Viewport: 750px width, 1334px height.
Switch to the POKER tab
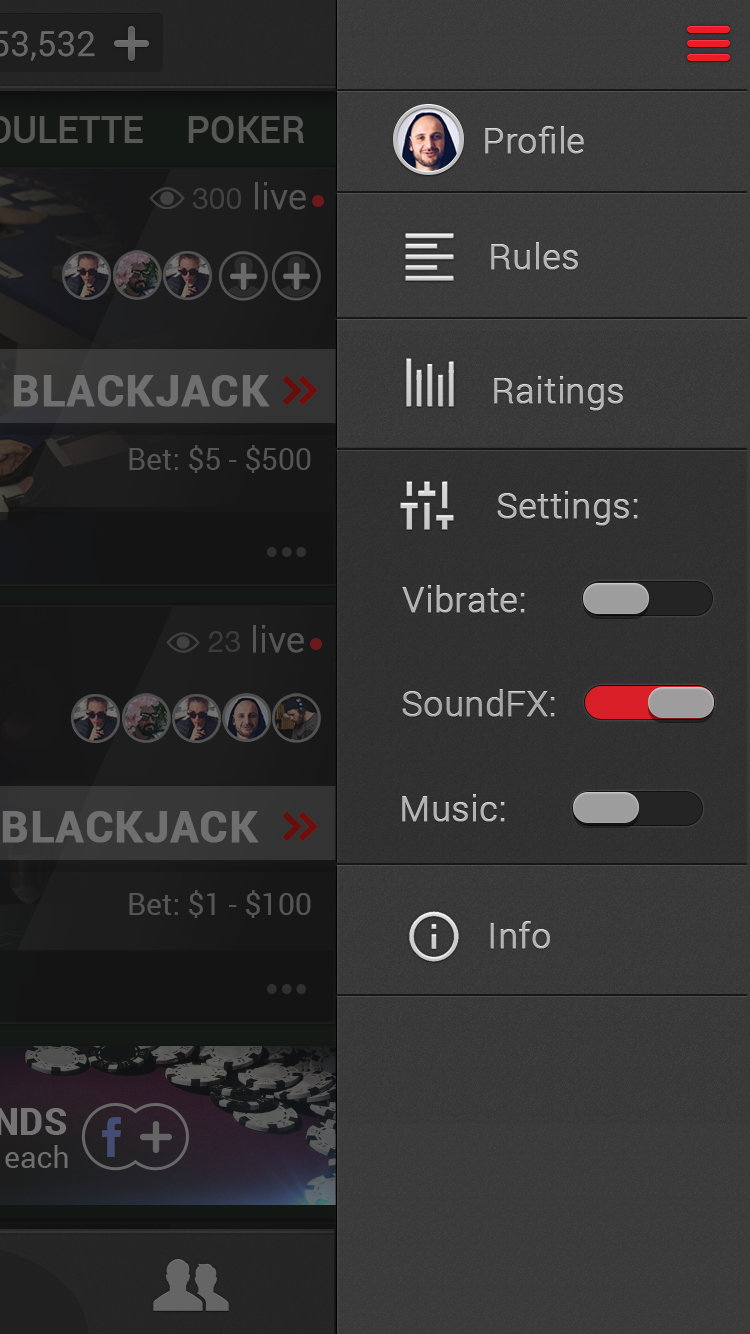pos(246,130)
